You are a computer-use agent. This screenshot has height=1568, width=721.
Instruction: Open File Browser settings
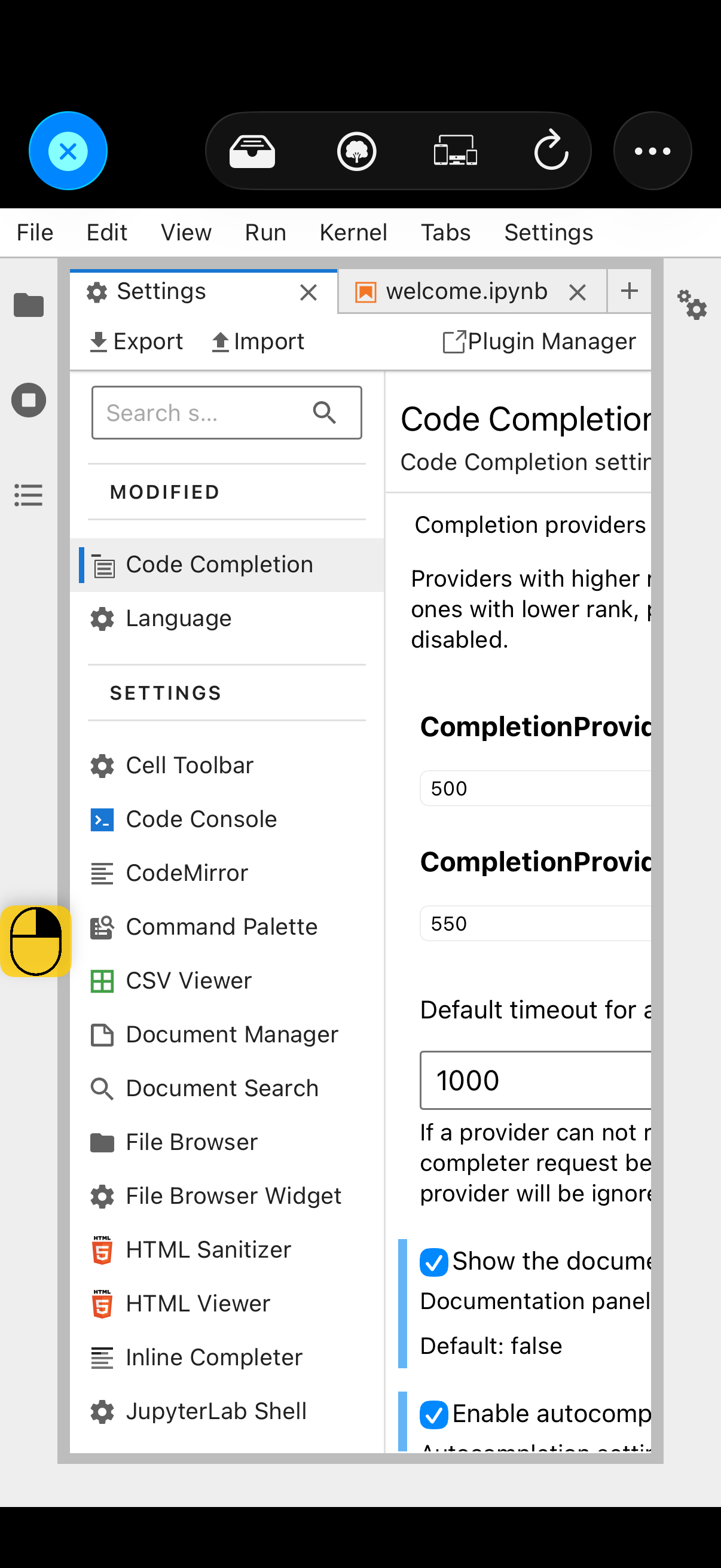(x=228, y=1143)
